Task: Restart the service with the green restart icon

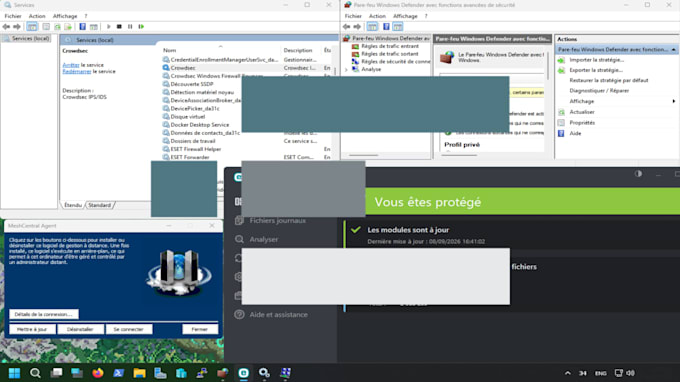Action: 141,26
